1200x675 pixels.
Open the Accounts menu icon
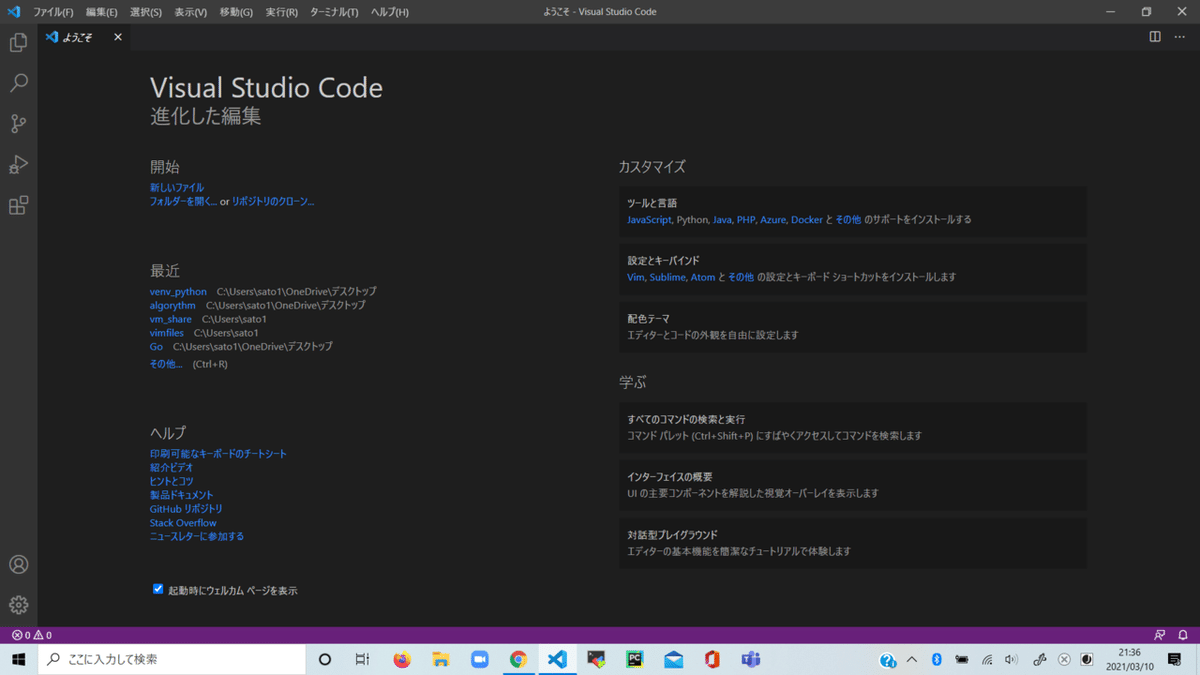click(x=18, y=564)
